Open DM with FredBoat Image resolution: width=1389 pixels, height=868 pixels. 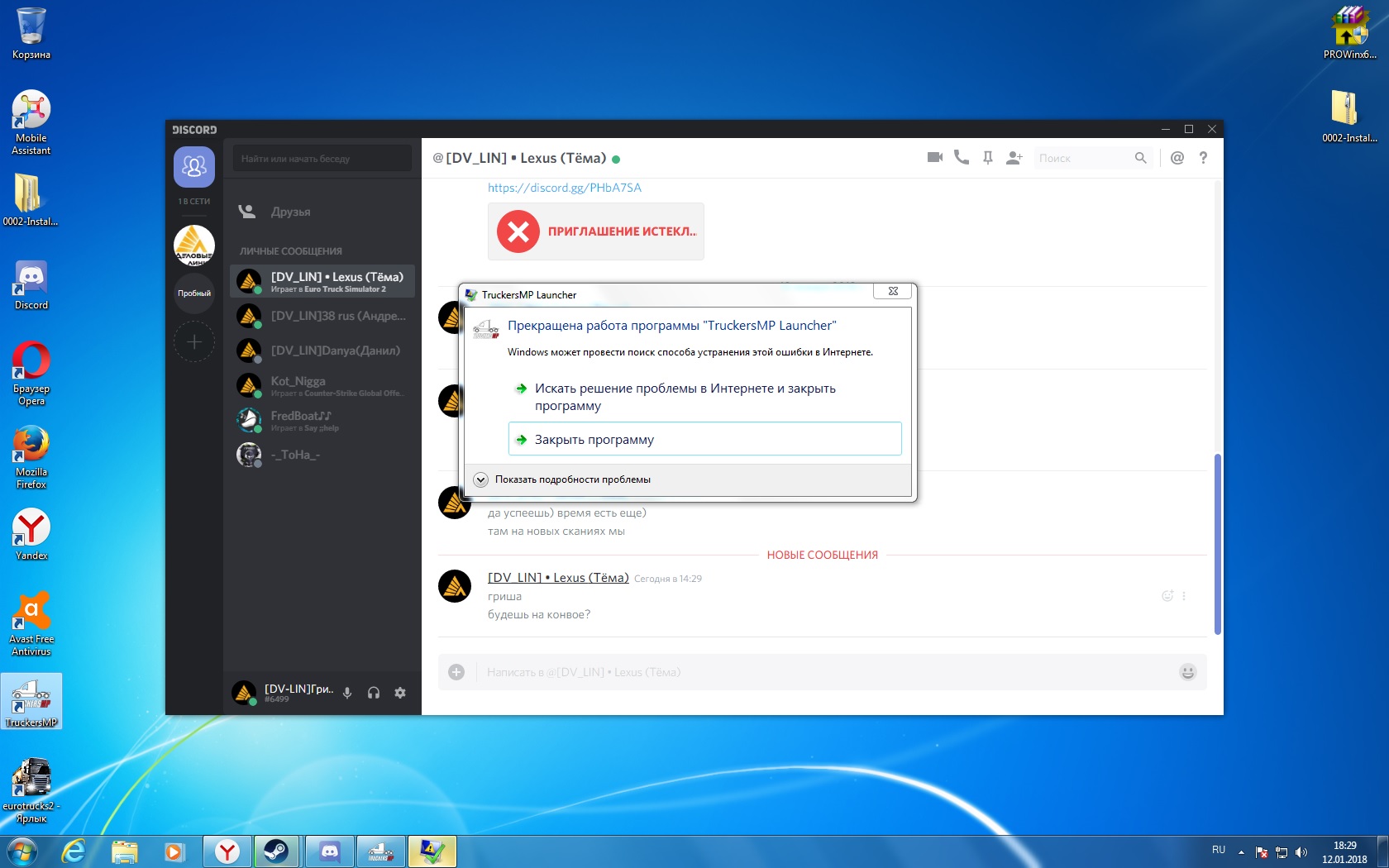tap(322, 420)
